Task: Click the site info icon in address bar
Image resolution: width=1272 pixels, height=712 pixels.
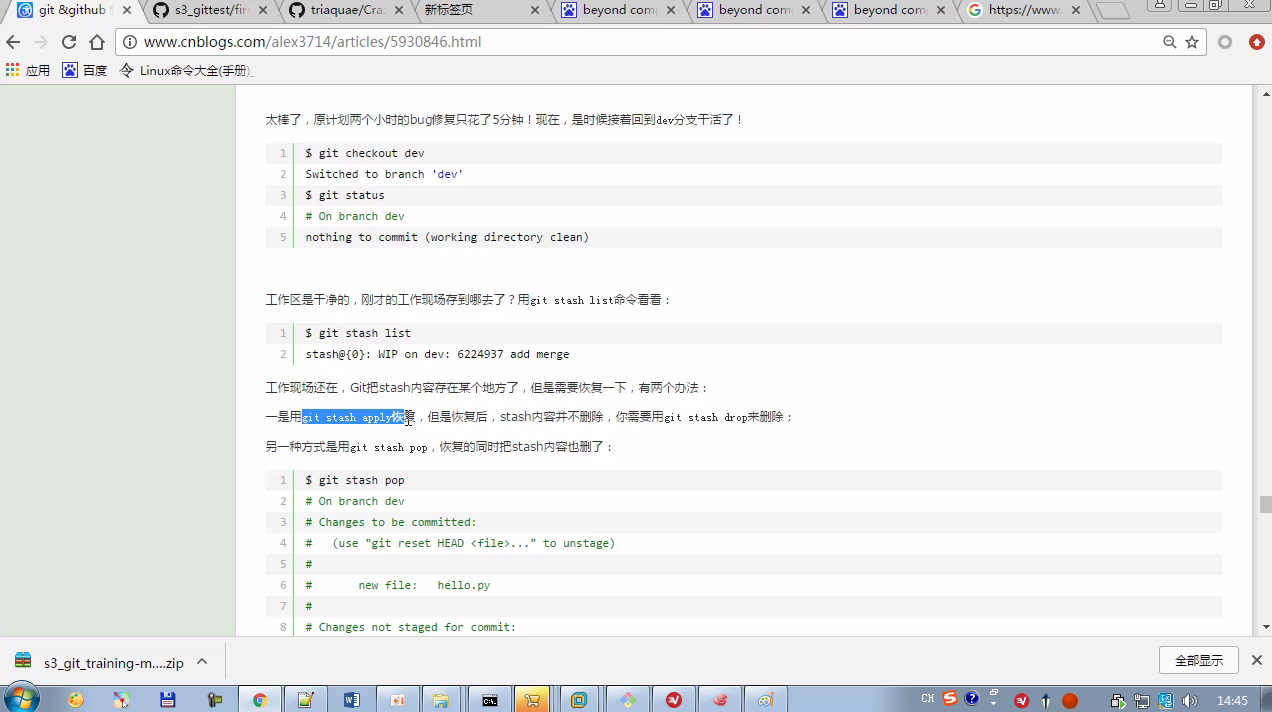Action: point(130,42)
